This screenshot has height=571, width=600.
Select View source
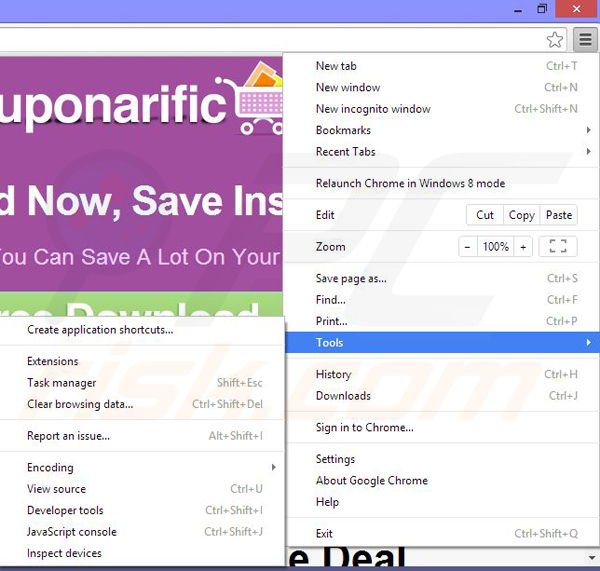(x=142, y=488)
